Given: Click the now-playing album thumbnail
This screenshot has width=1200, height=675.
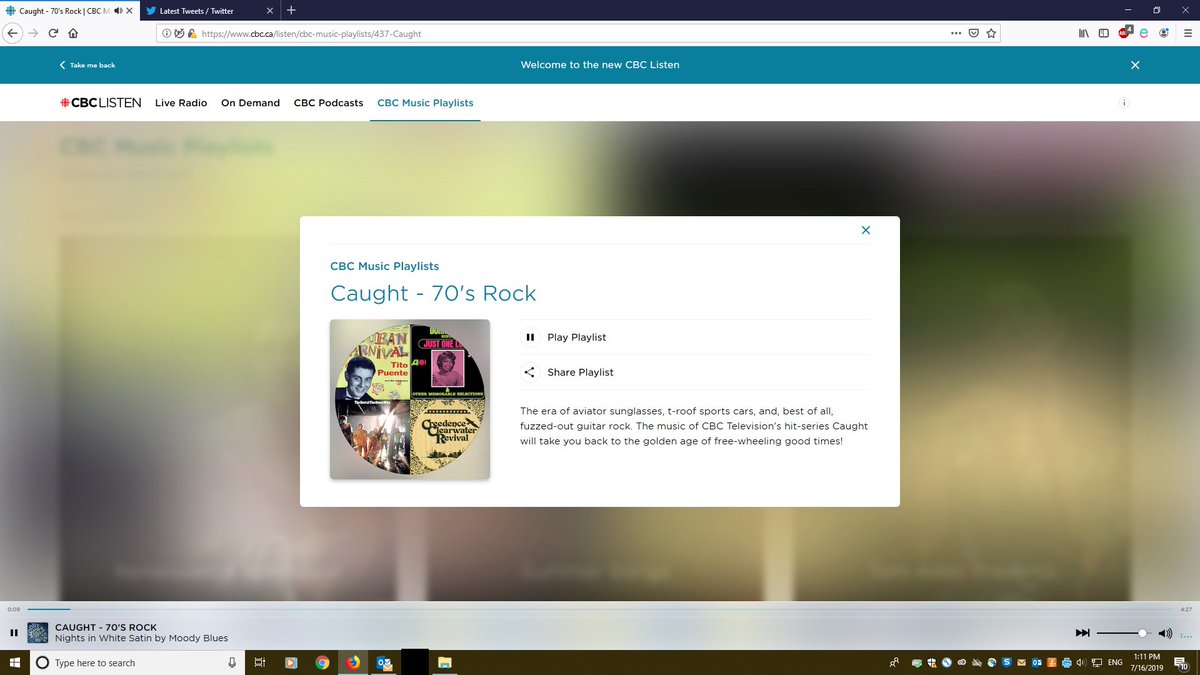Looking at the screenshot, I should [x=38, y=632].
